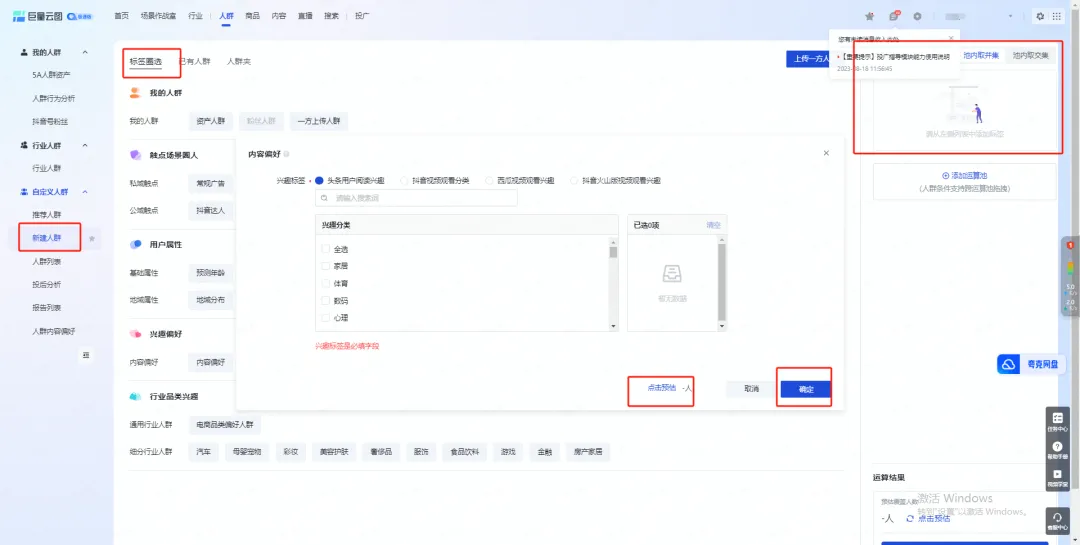Select 抖音视频观看分类 radio option

click(x=405, y=181)
